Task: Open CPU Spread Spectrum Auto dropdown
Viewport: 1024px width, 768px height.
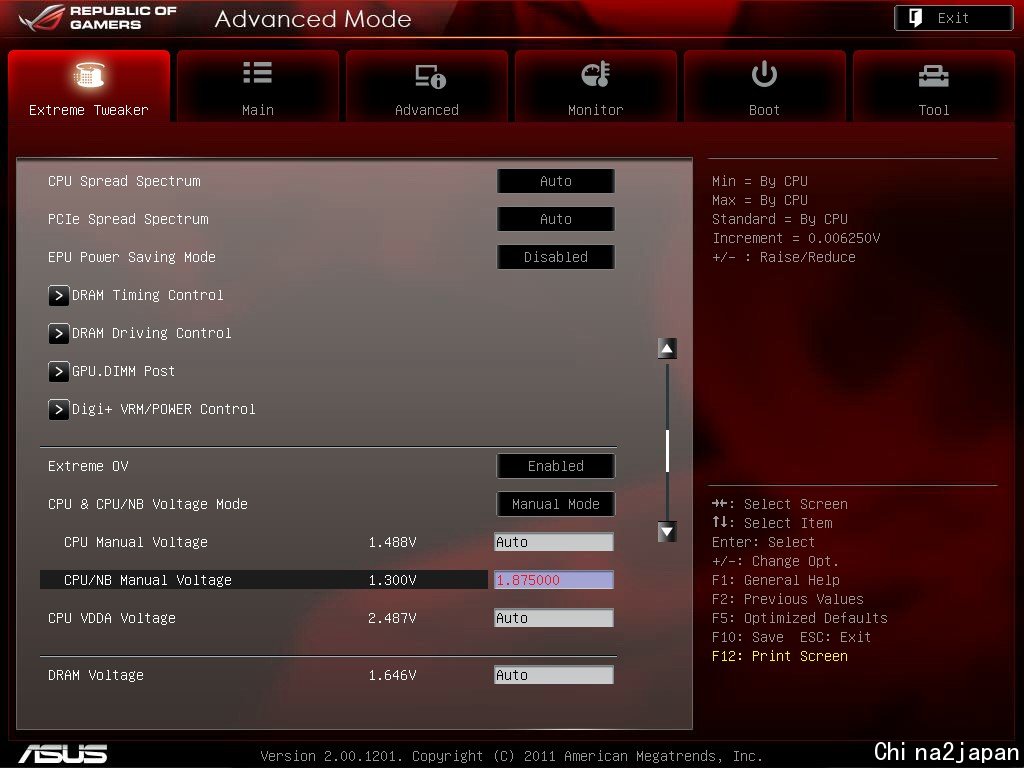Action: click(x=556, y=181)
